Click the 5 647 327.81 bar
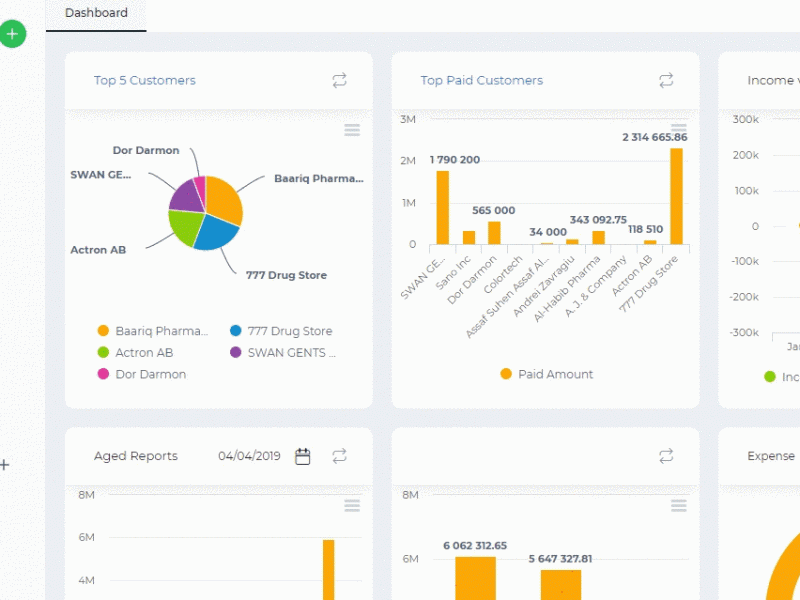 tap(561, 585)
